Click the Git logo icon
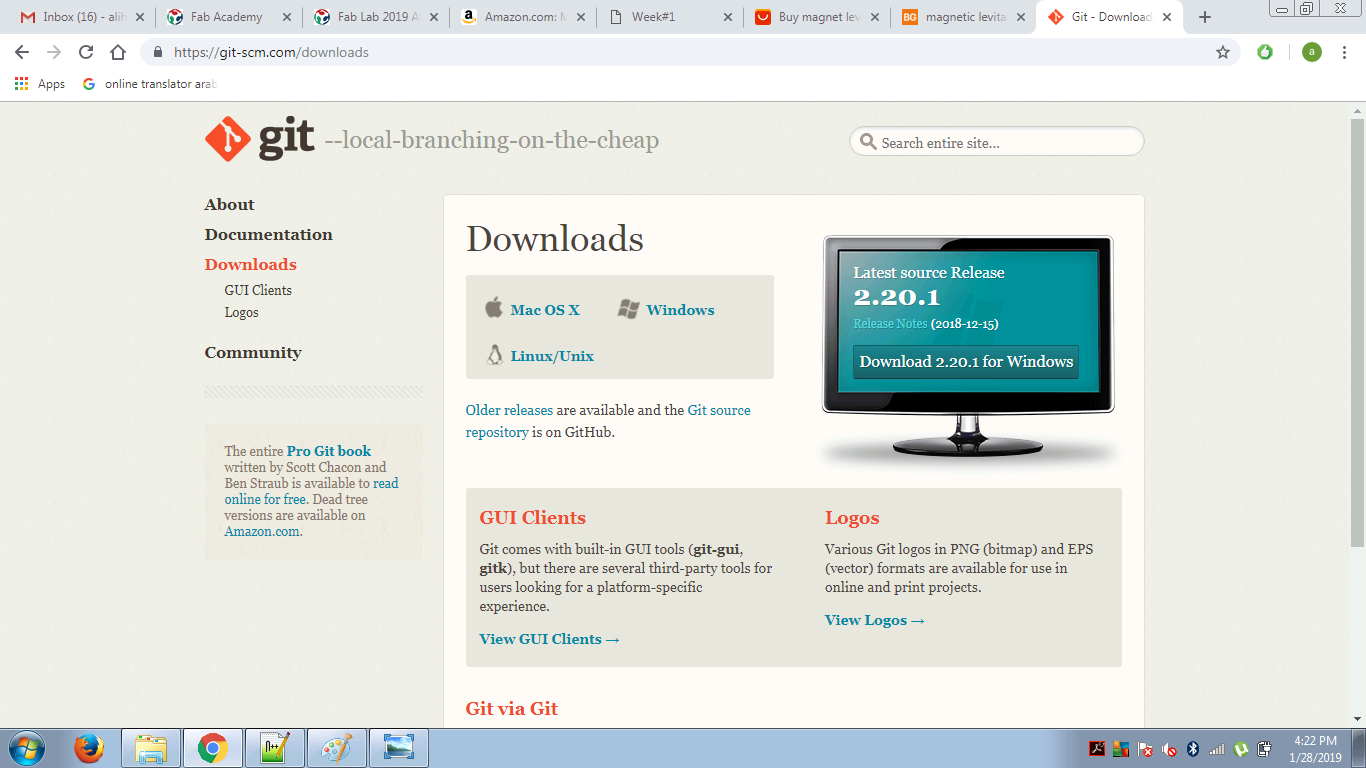 [x=227, y=139]
